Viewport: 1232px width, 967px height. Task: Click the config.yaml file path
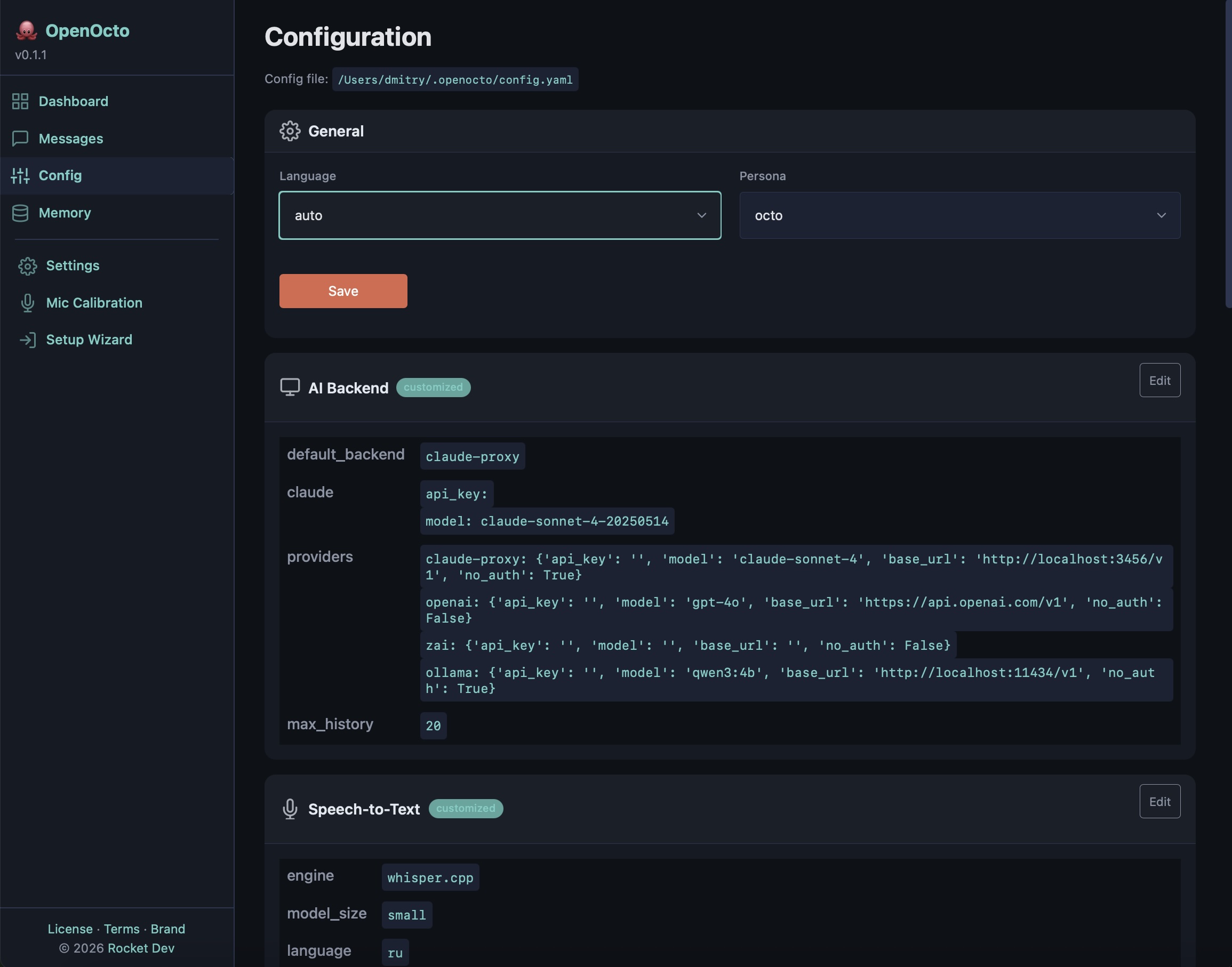pos(455,80)
